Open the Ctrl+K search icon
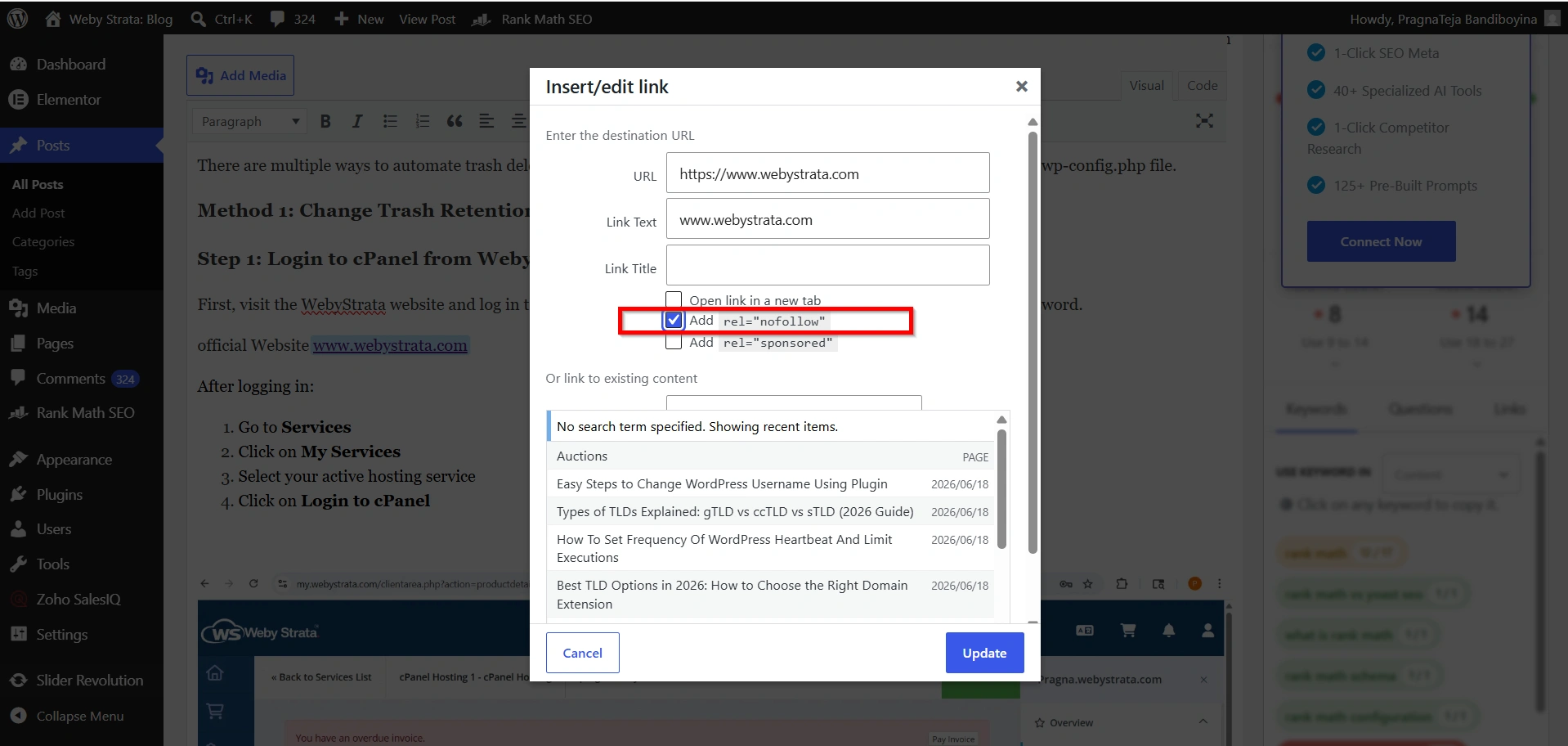The height and width of the screenshot is (746, 1568). pos(198,19)
